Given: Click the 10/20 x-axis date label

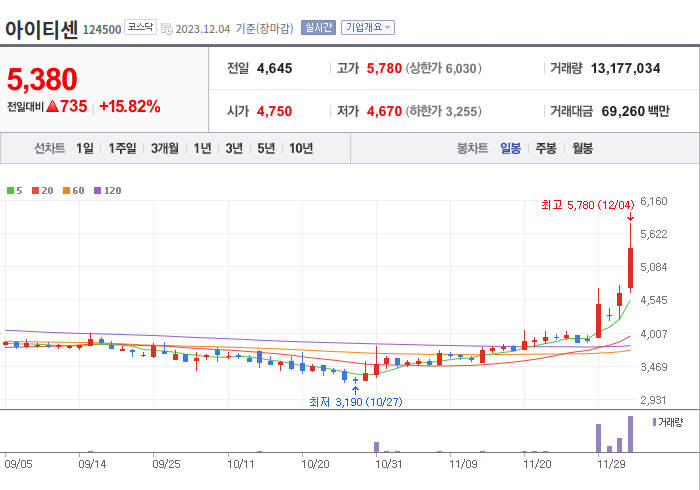Looking at the screenshot, I should pyautogui.click(x=315, y=464).
